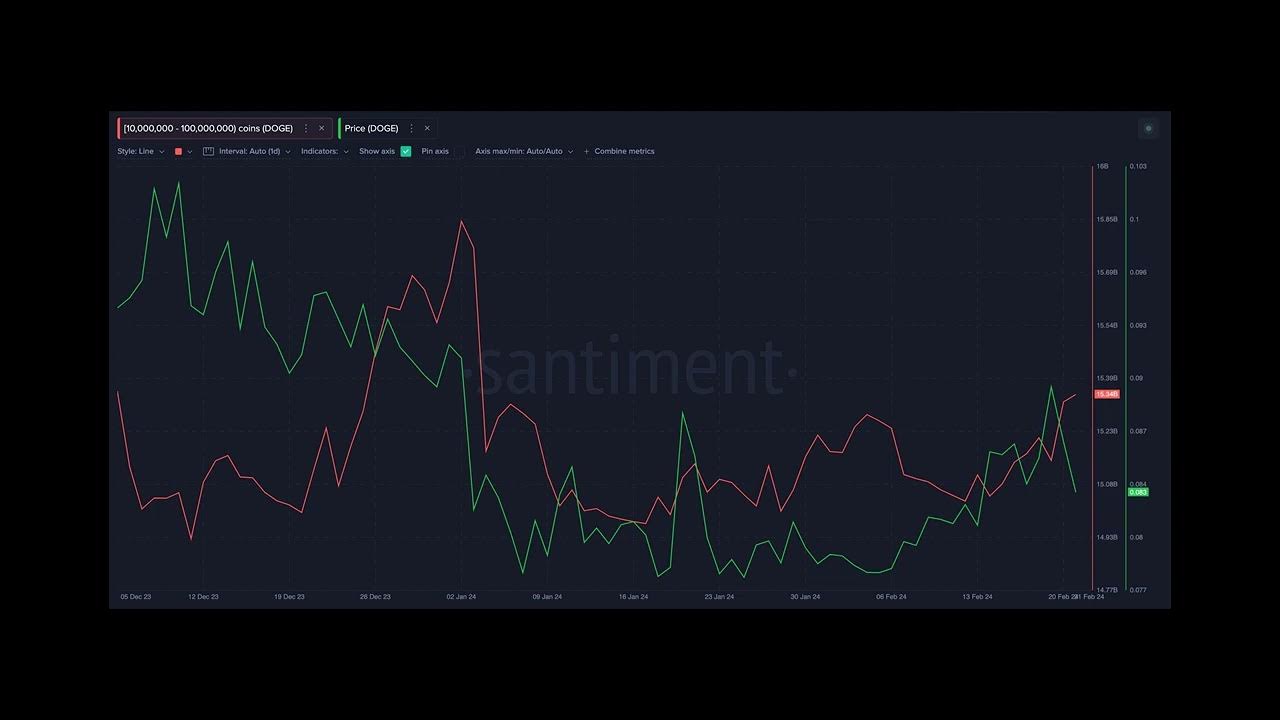Open options menu for coins (DOGE) metric

306,129
